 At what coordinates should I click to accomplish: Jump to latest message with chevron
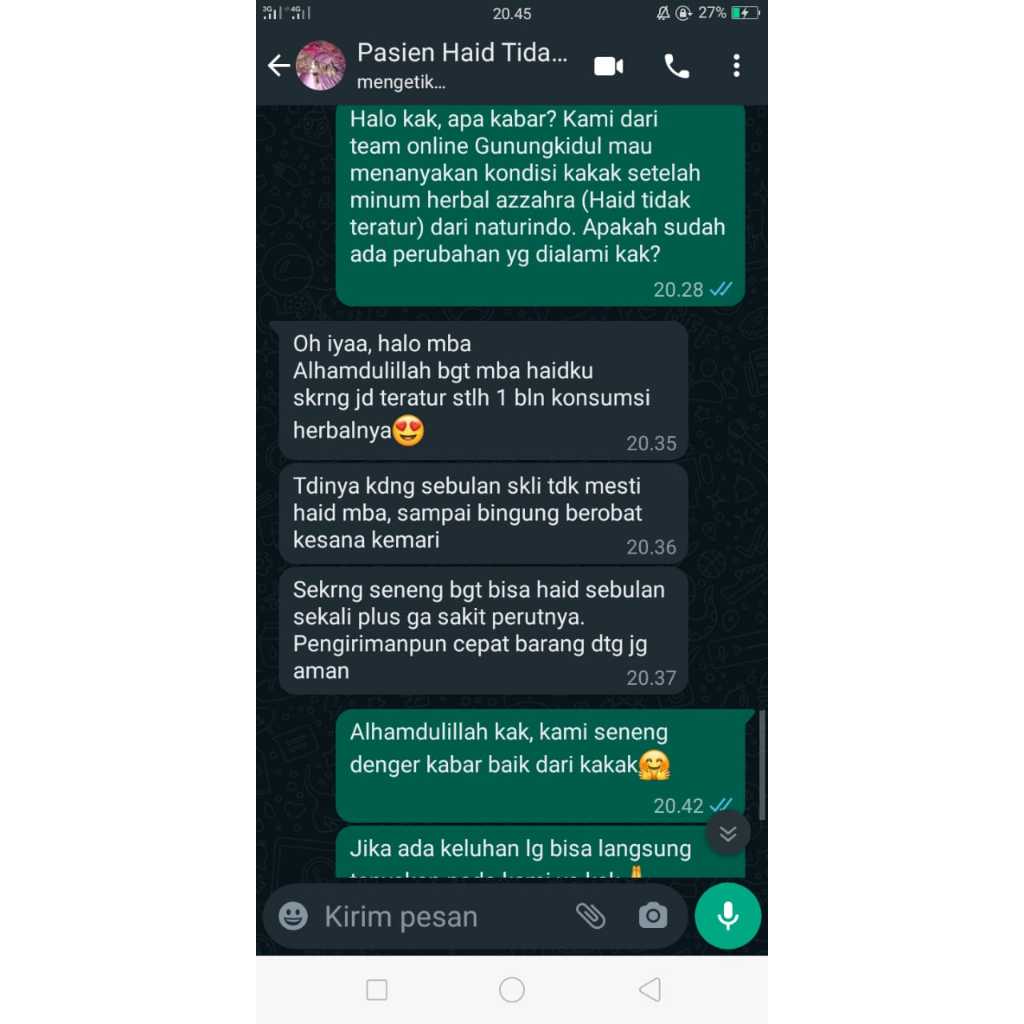coord(728,833)
